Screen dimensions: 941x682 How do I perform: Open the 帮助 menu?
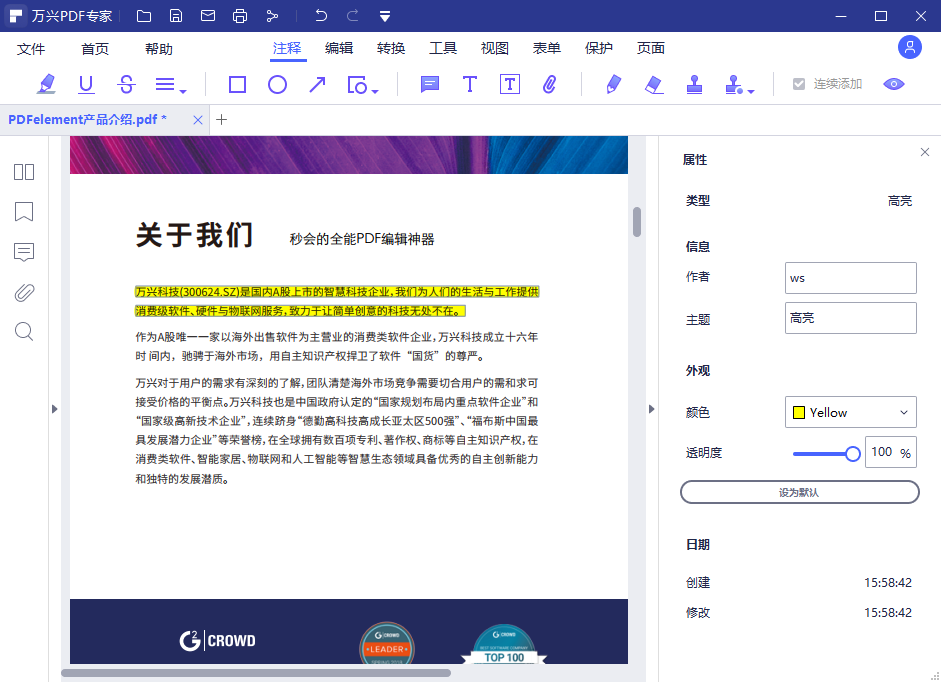pos(159,49)
